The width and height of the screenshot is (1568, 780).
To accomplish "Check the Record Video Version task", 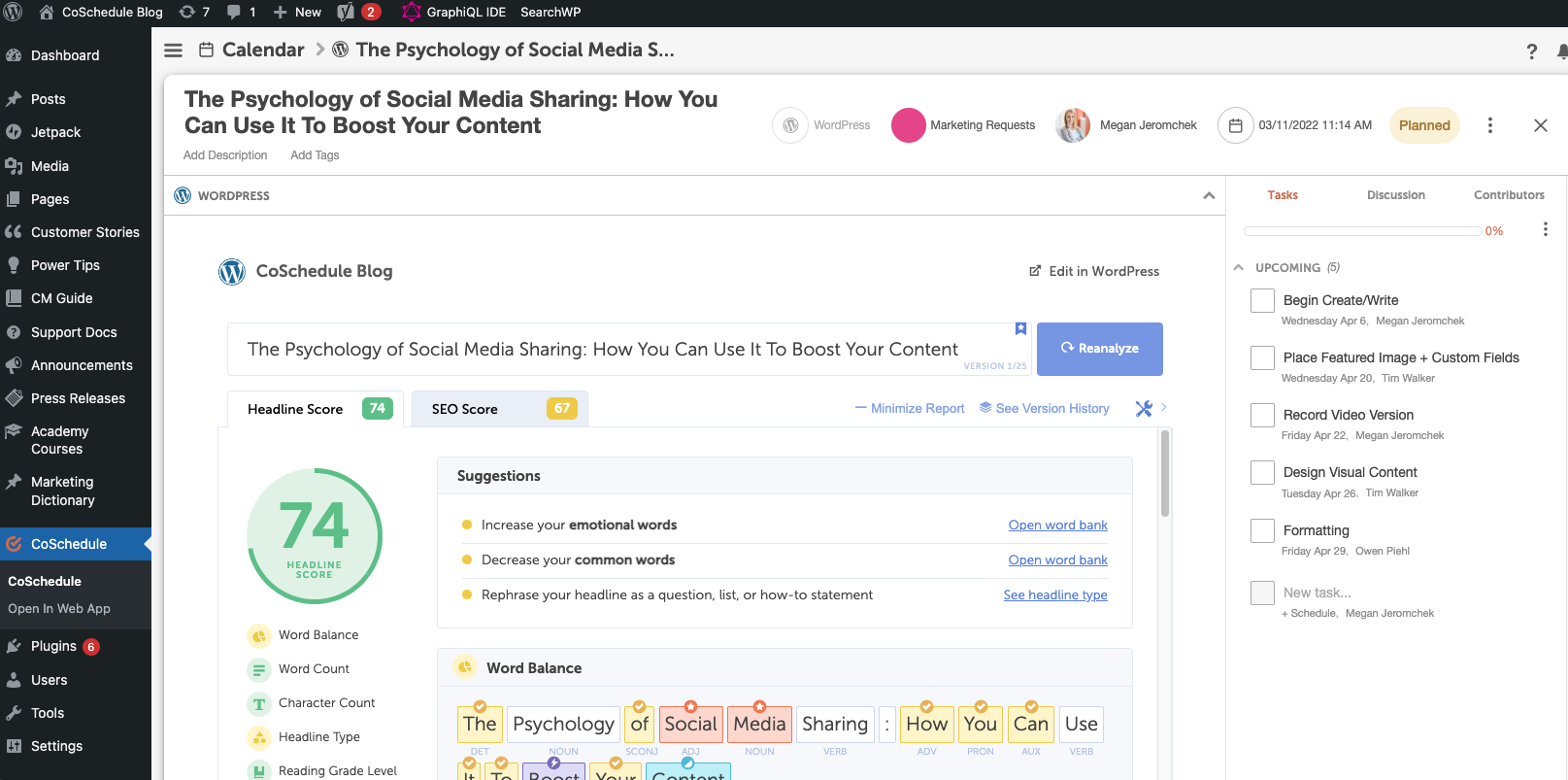I will [1262, 416].
